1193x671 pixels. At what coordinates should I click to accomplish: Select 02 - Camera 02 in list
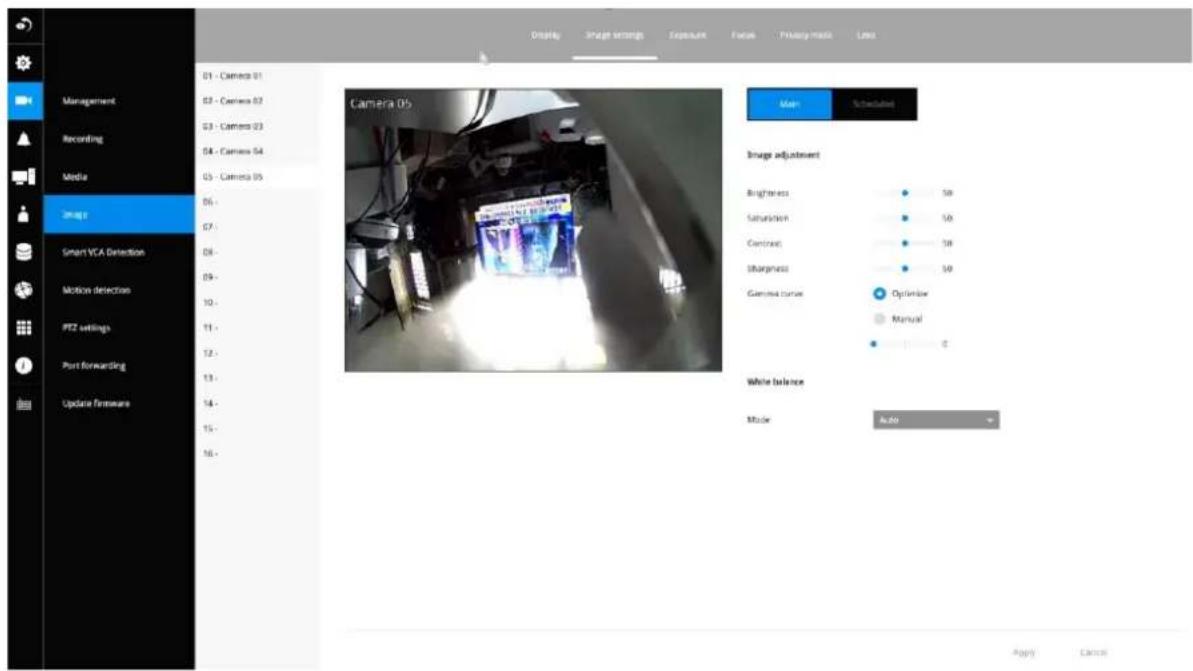click(x=257, y=100)
